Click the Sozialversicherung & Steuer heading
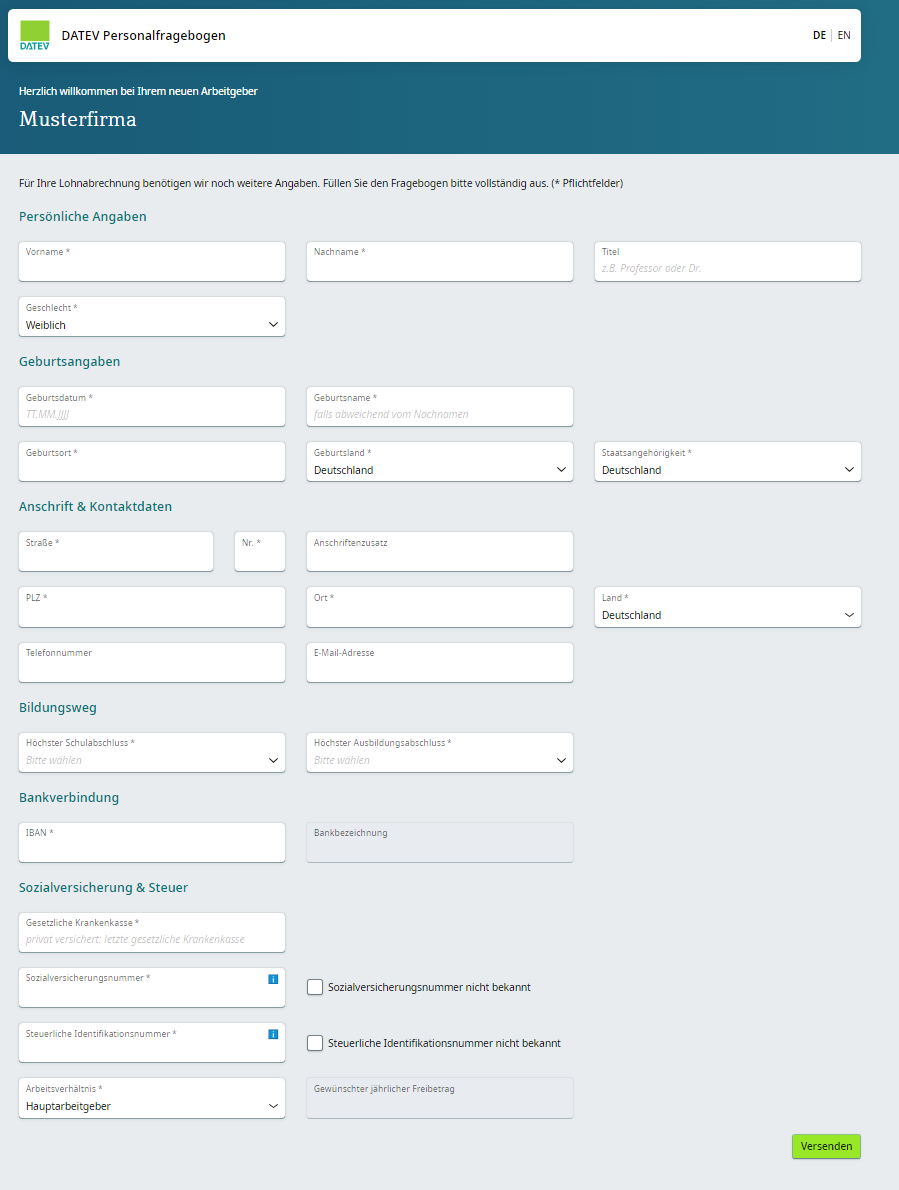 tap(103, 887)
